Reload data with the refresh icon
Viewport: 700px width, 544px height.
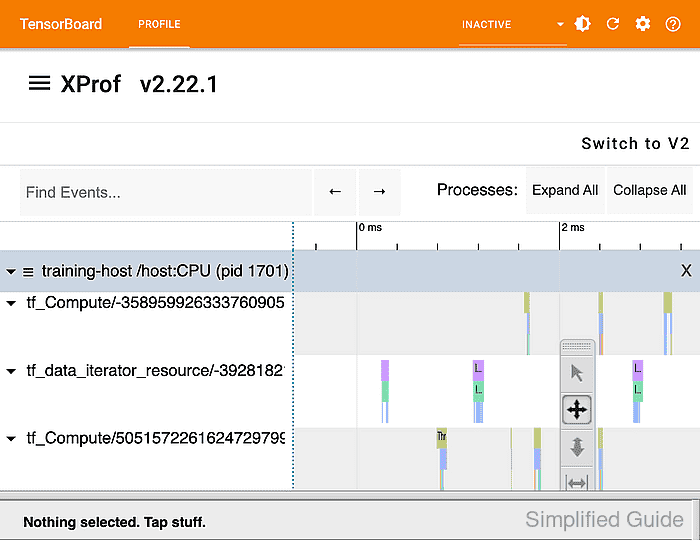point(612,24)
